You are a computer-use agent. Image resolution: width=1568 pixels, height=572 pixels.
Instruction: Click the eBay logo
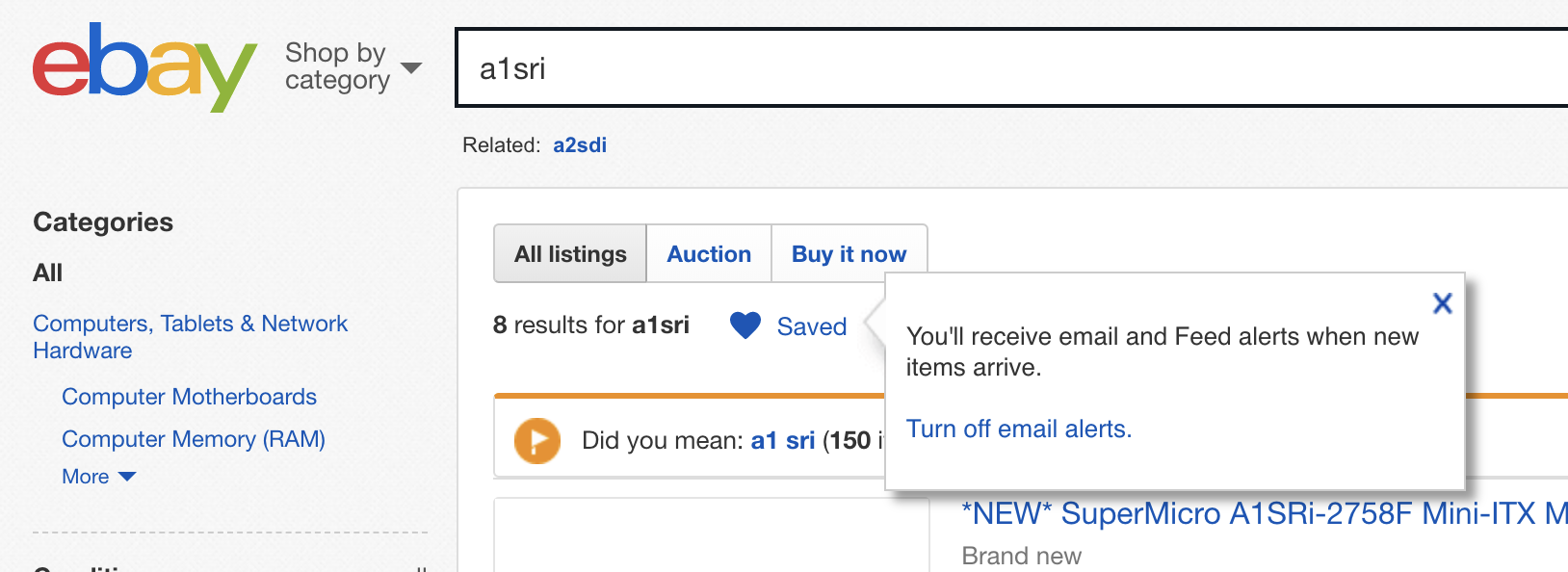coord(144,66)
